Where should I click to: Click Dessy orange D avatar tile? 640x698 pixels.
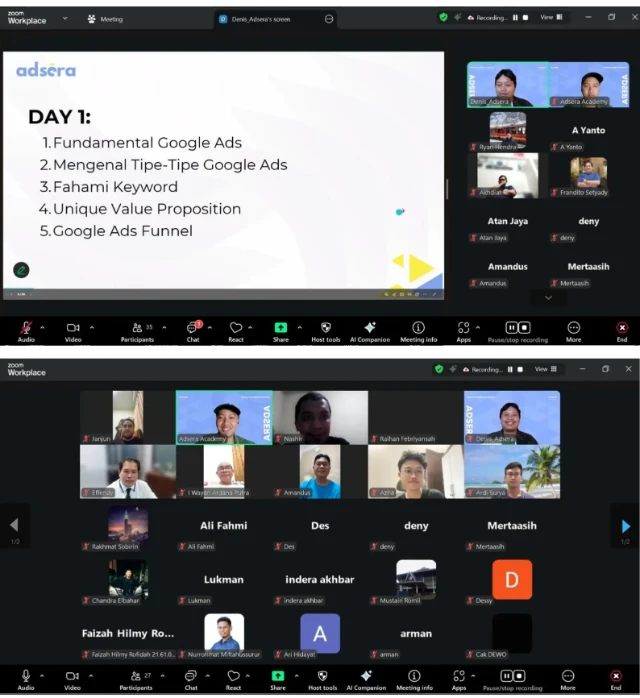pyautogui.click(x=512, y=580)
